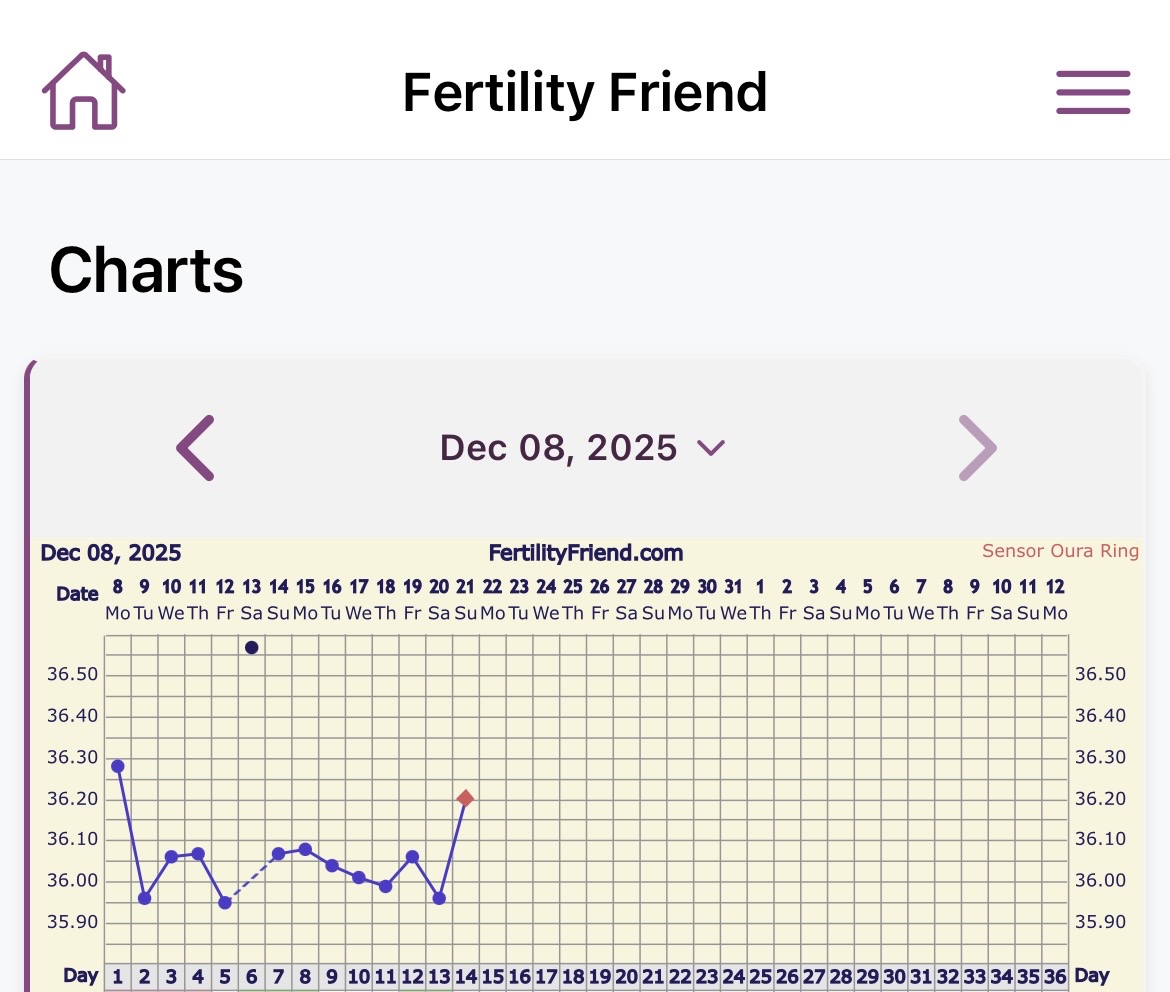The height and width of the screenshot is (992, 1170).
Task: Advance to next chart cycle
Action: tap(977, 448)
